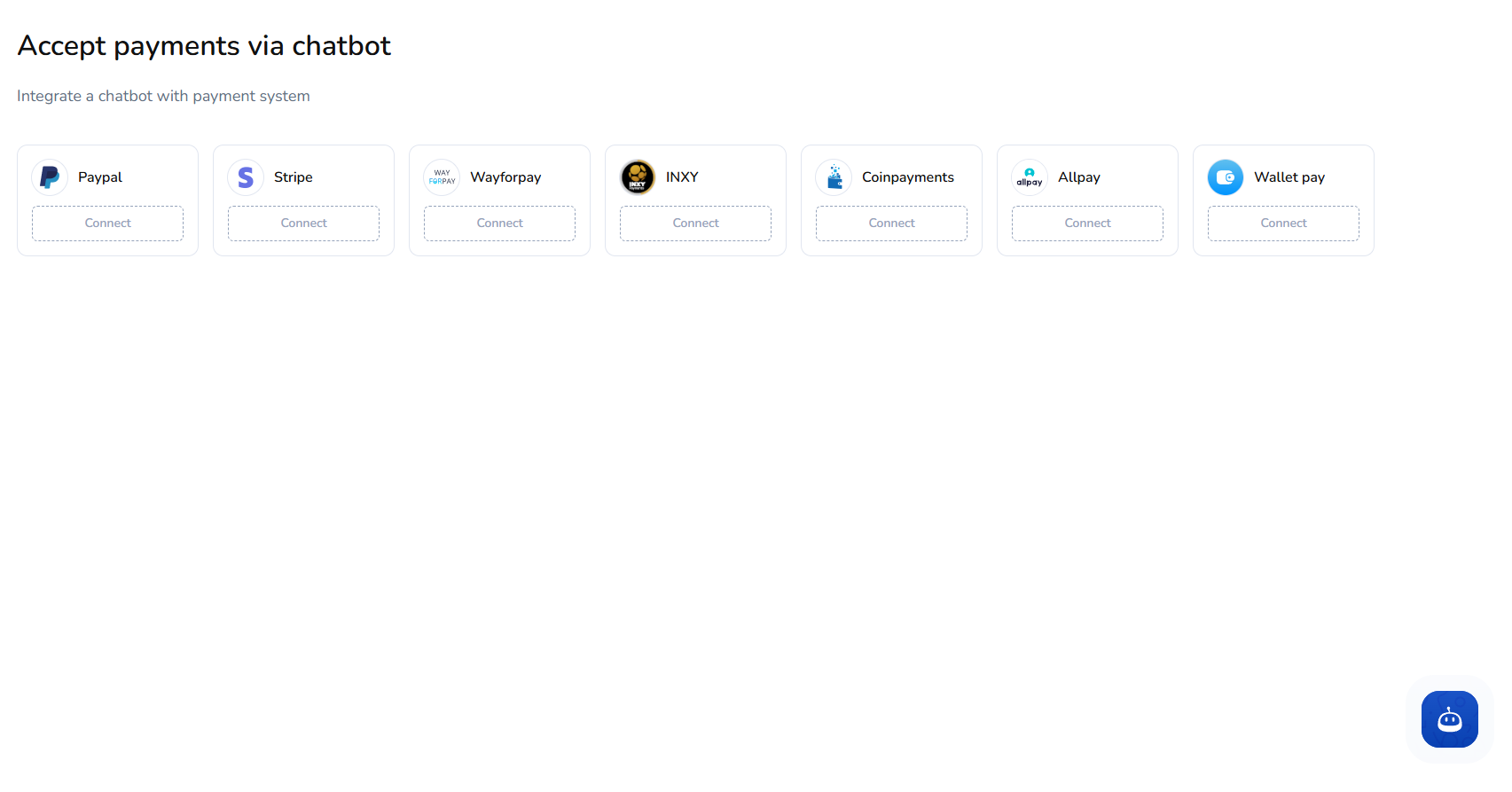This screenshot has width=1512, height=792.
Task: Click the Wallet pay card title text
Action: tap(1289, 177)
